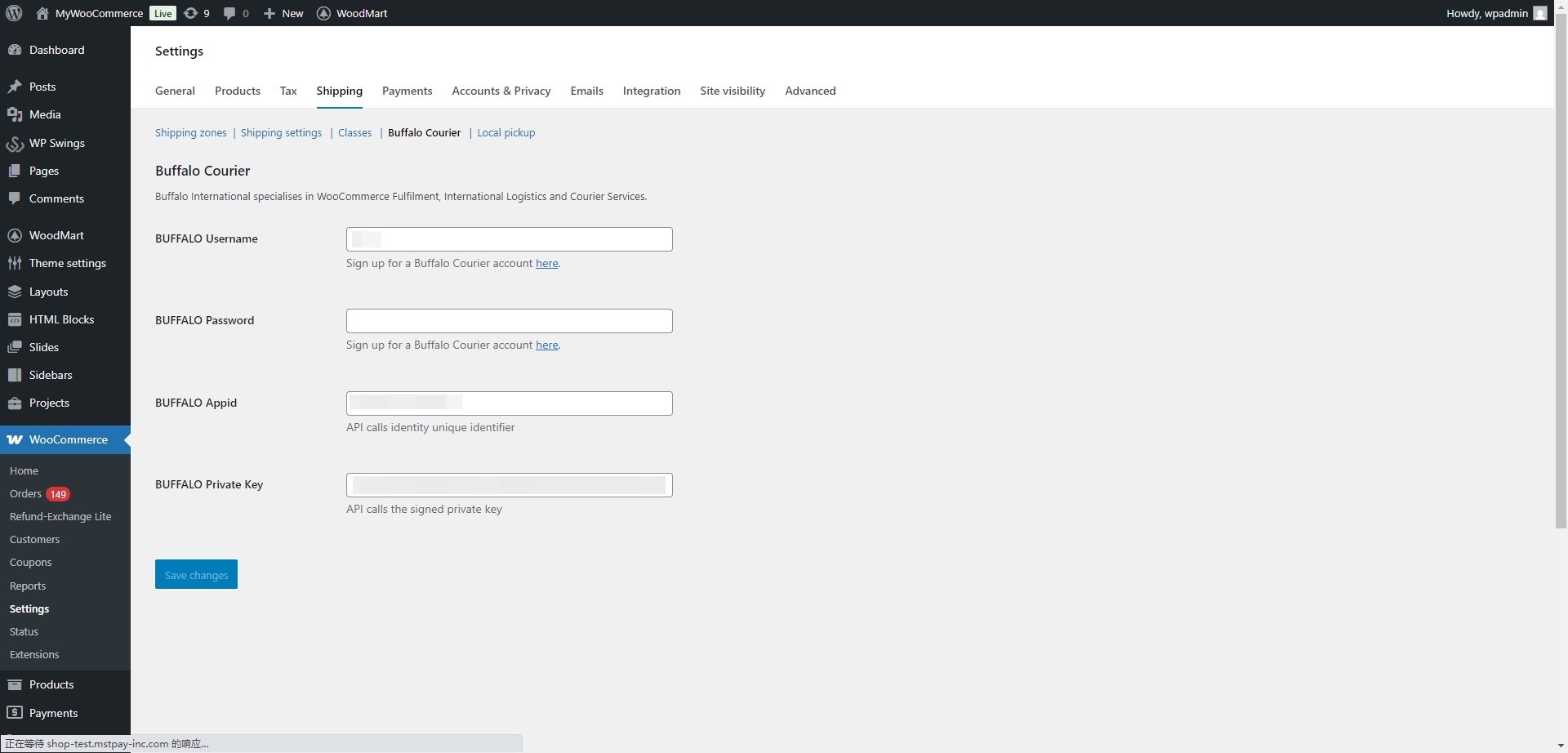Open Orders submenu with 149 badge
The height and width of the screenshot is (753, 1568).
pos(39,493)
